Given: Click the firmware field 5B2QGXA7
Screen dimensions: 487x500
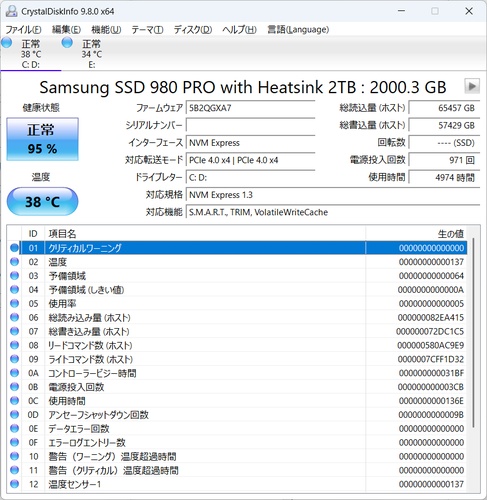Looking at the screenshot, I should pos(250,108).
